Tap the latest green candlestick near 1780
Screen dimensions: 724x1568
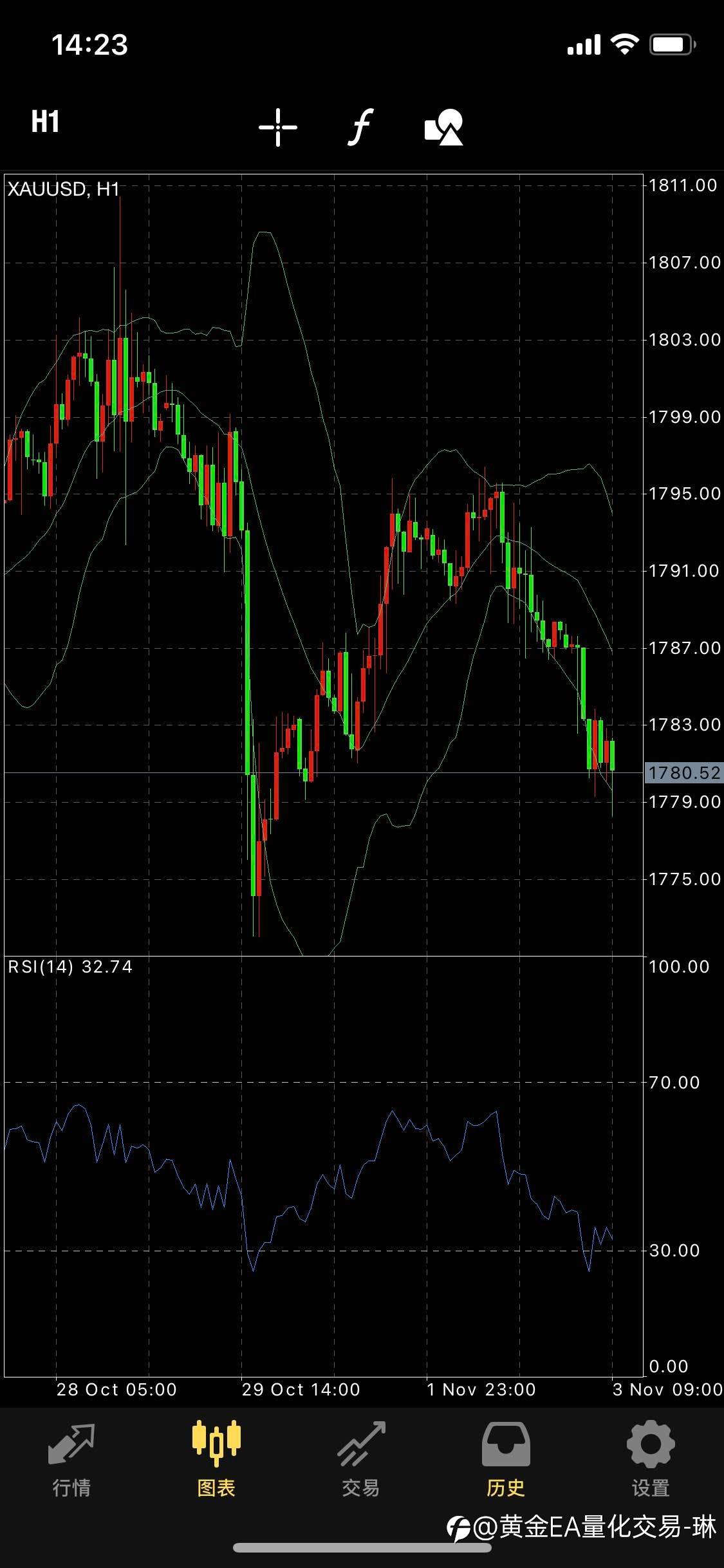(612, 756)
